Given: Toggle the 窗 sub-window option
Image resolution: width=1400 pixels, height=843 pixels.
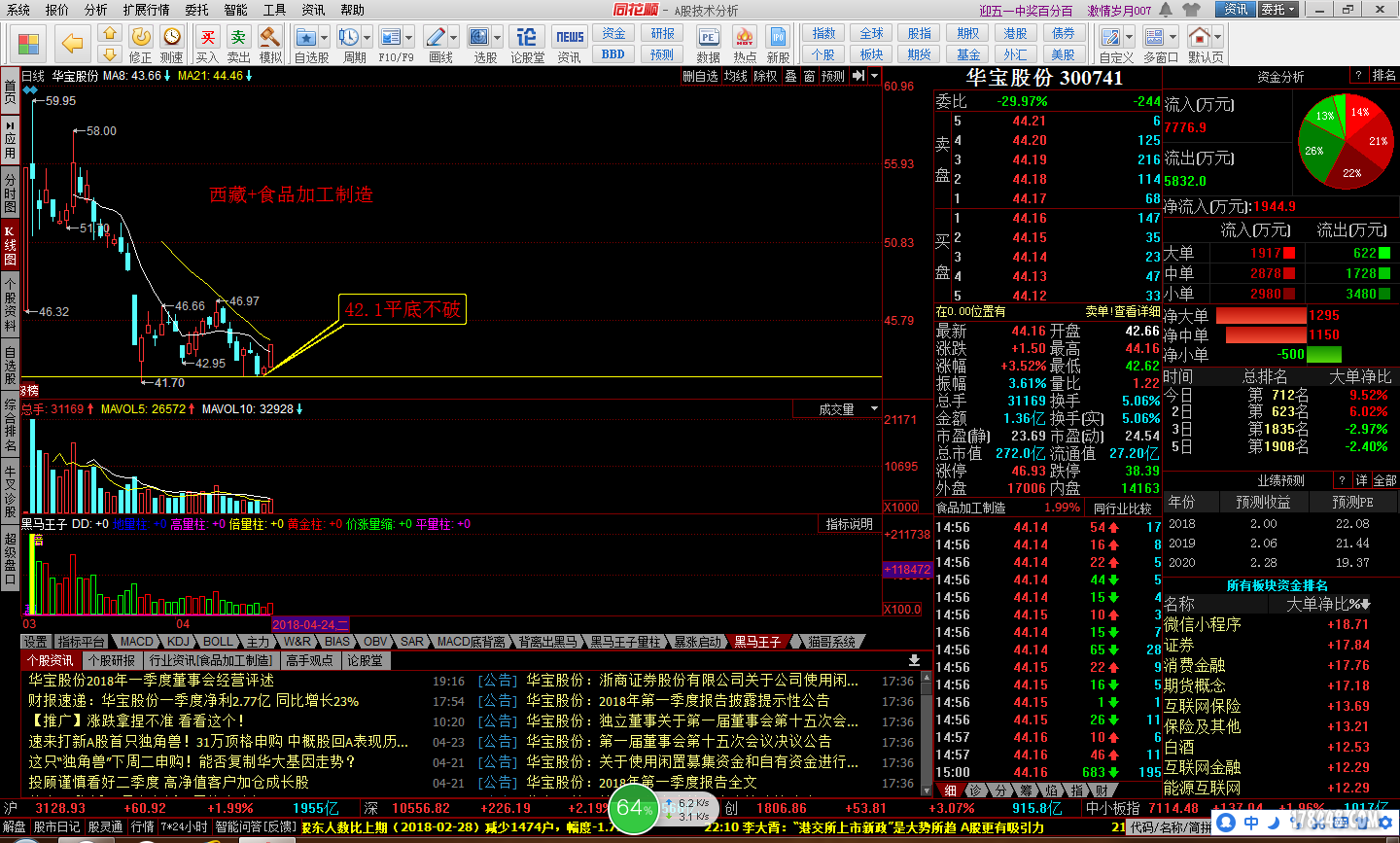Looking at the screenshot, I should 809,76.
